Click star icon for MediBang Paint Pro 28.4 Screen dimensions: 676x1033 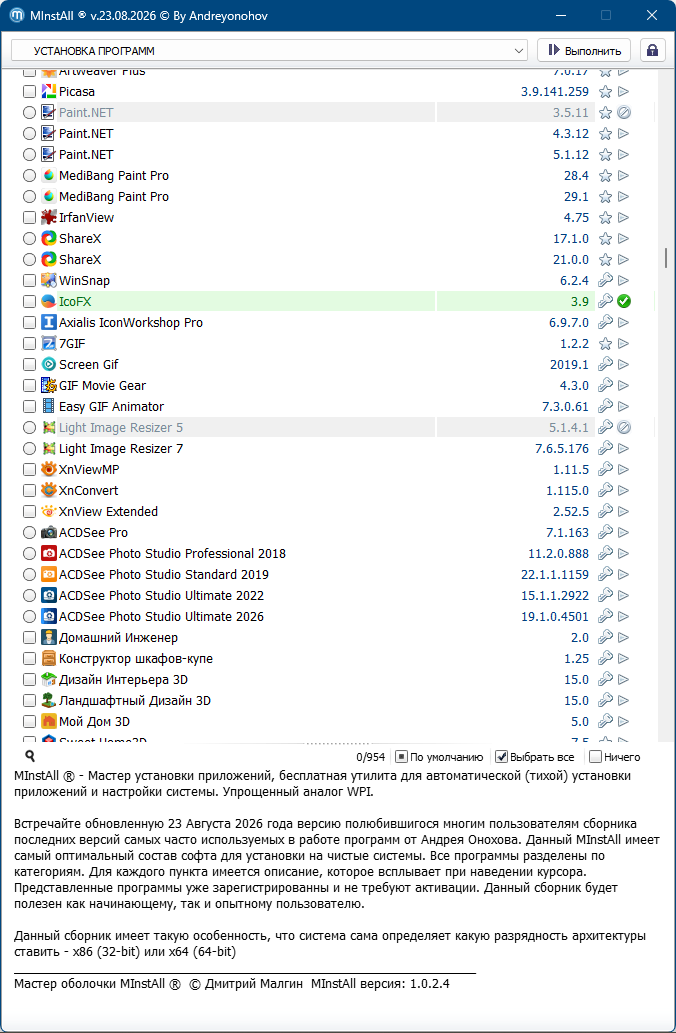(605, 176)
